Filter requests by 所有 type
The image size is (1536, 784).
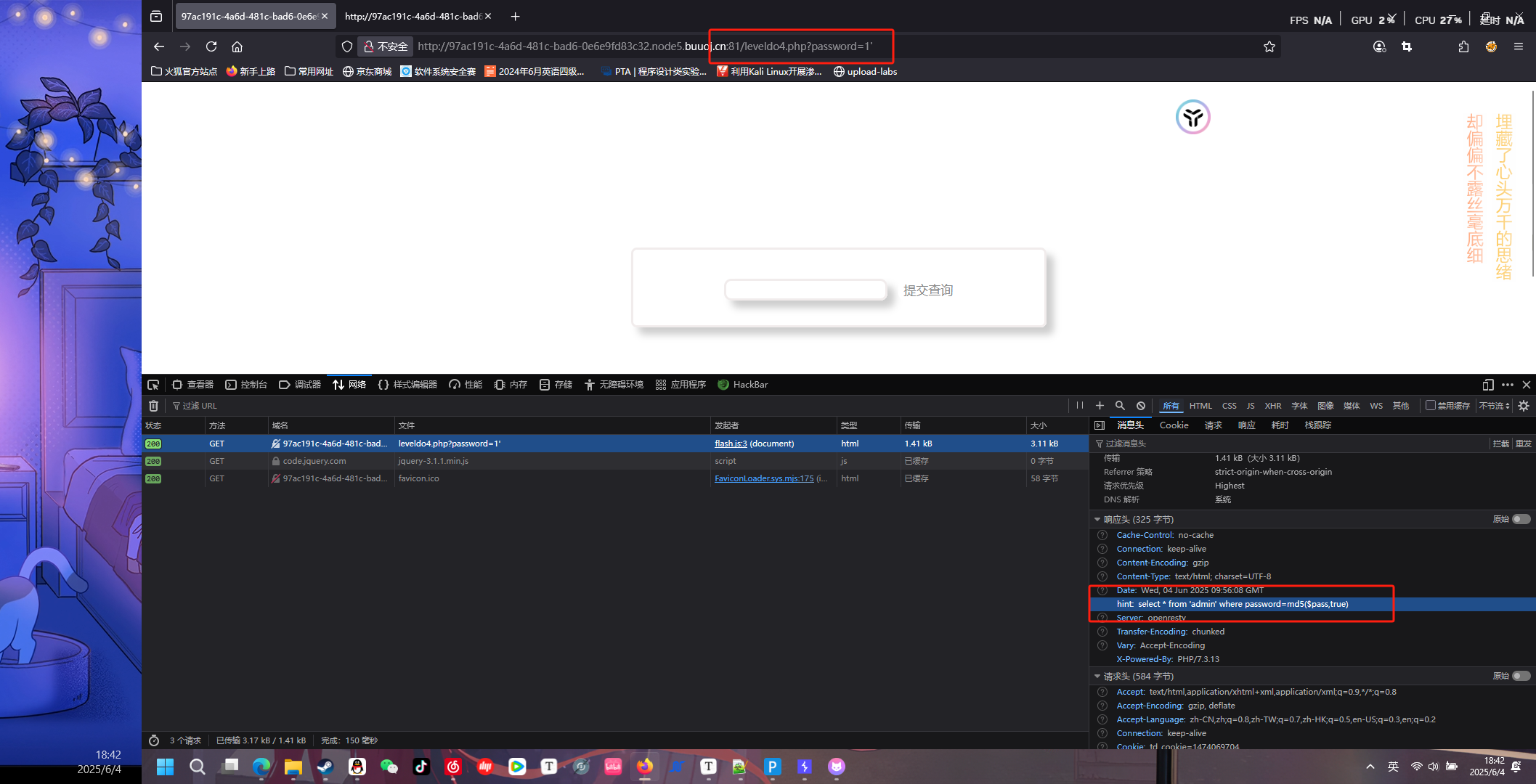tap(1171, 406)
